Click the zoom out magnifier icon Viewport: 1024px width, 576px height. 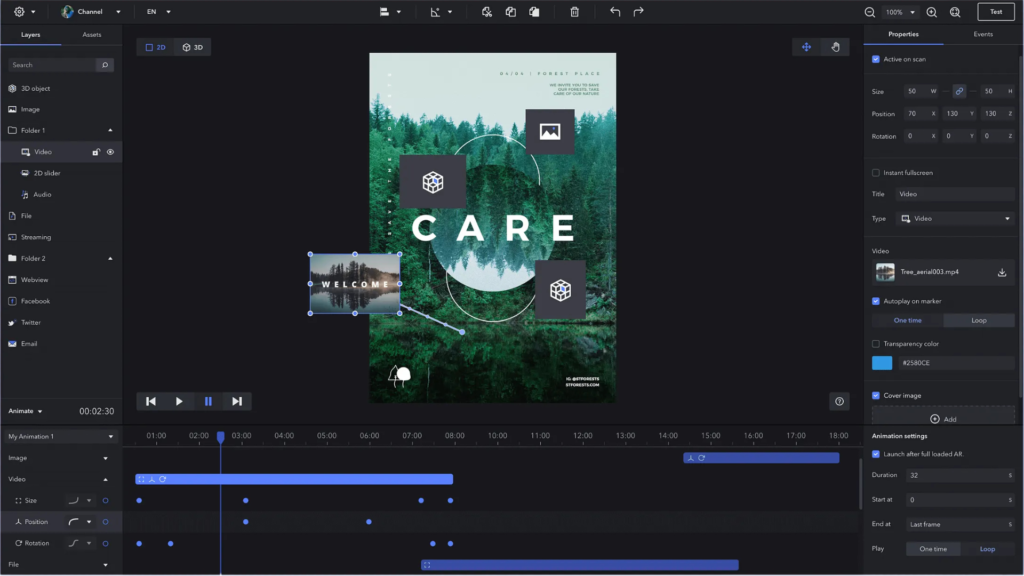(869, 12)
